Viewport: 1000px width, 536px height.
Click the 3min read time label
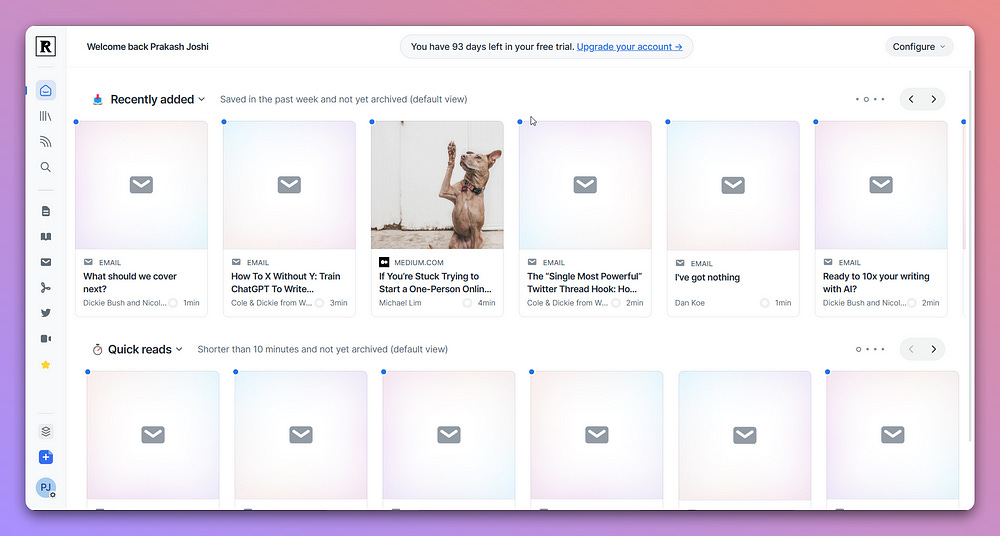pos(339,303)
